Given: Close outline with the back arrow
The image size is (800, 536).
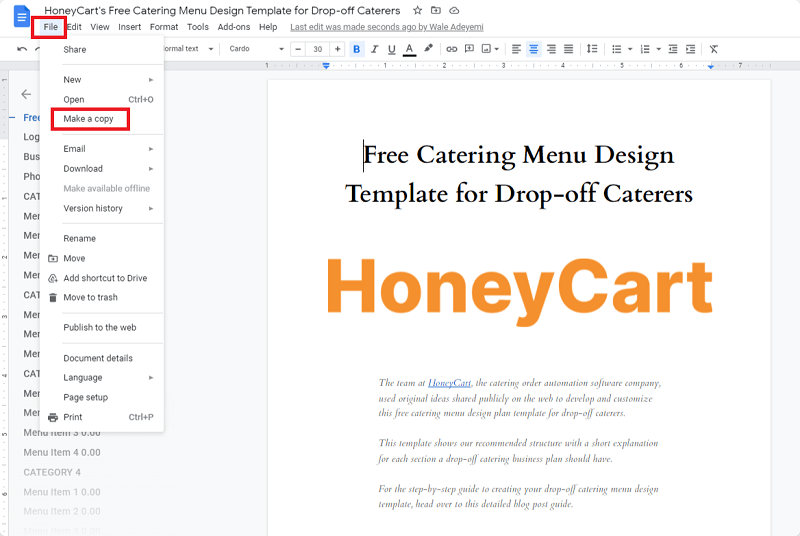Looking at the screenshot, I should pyautogui.click(x=26, y=94).
